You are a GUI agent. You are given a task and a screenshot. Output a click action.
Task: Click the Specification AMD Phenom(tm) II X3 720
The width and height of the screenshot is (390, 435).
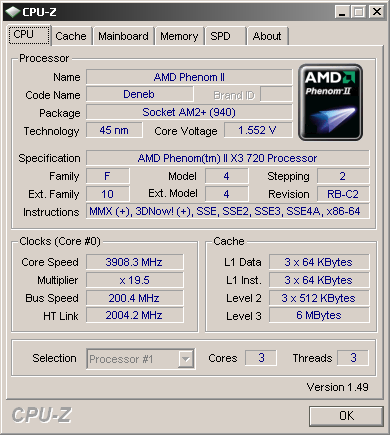coord(228,158)
